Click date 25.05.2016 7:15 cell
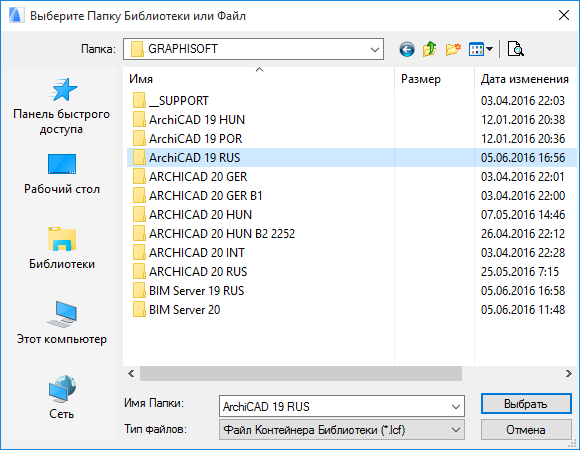The width and height of the screenshot is (580, 450). coord(520,272)
